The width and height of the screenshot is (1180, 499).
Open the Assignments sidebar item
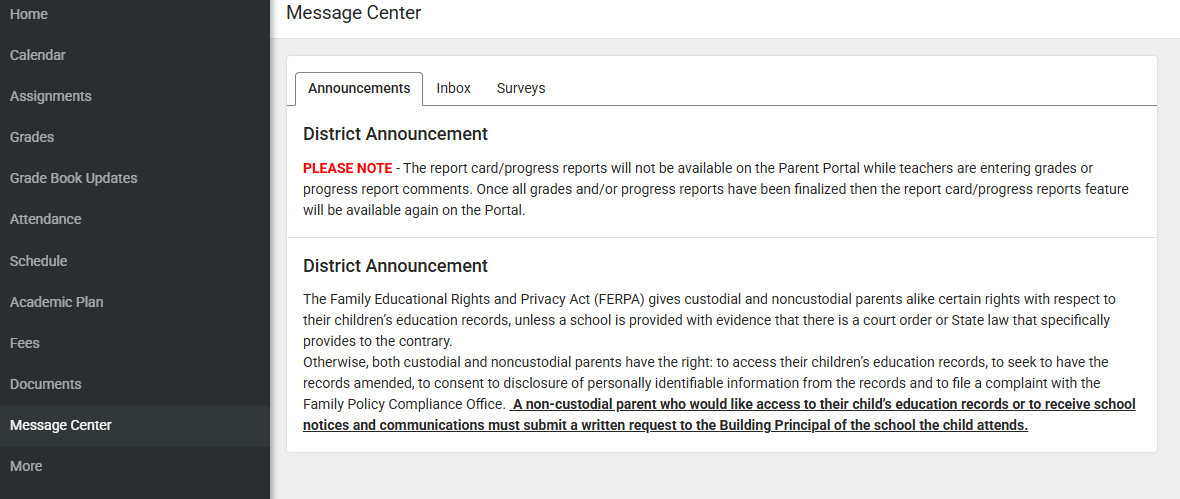(51, 96)
